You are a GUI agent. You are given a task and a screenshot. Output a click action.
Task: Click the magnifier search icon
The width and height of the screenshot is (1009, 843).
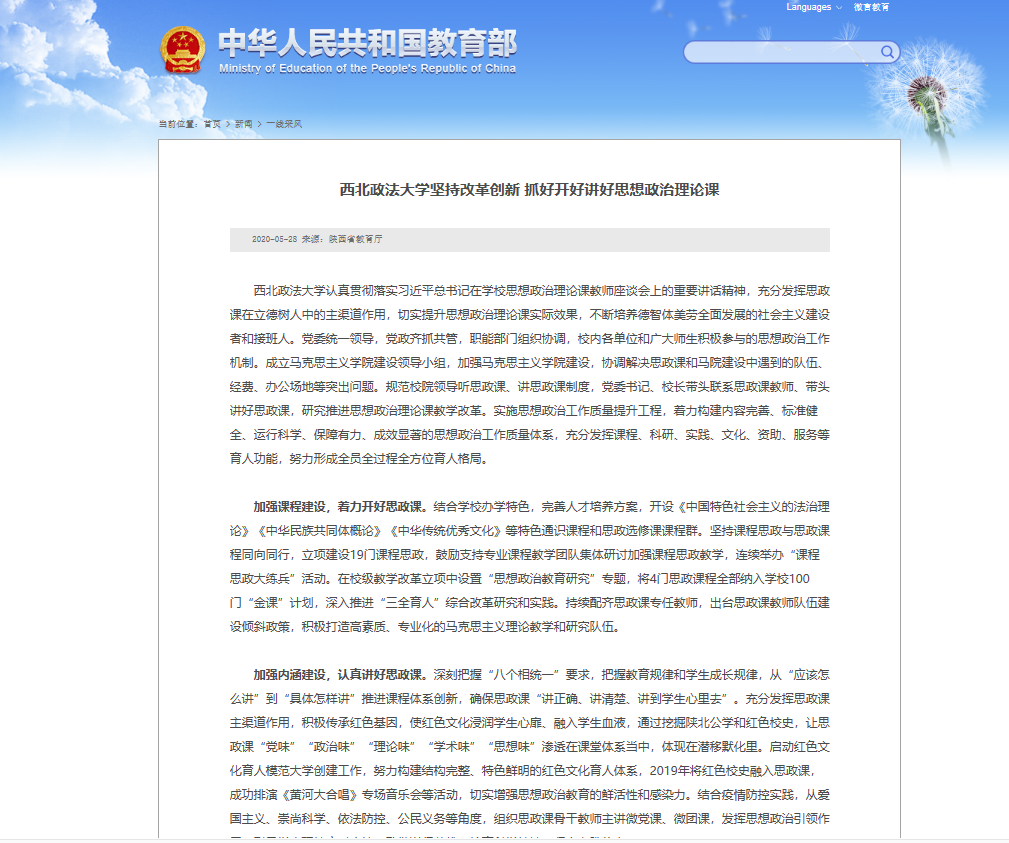[x=887, y=52]
